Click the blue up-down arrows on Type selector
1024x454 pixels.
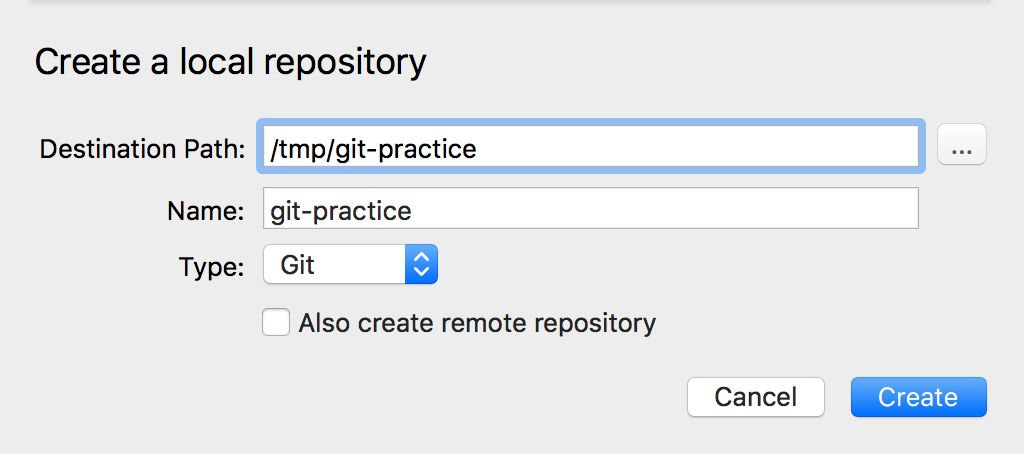pos(421,265)
